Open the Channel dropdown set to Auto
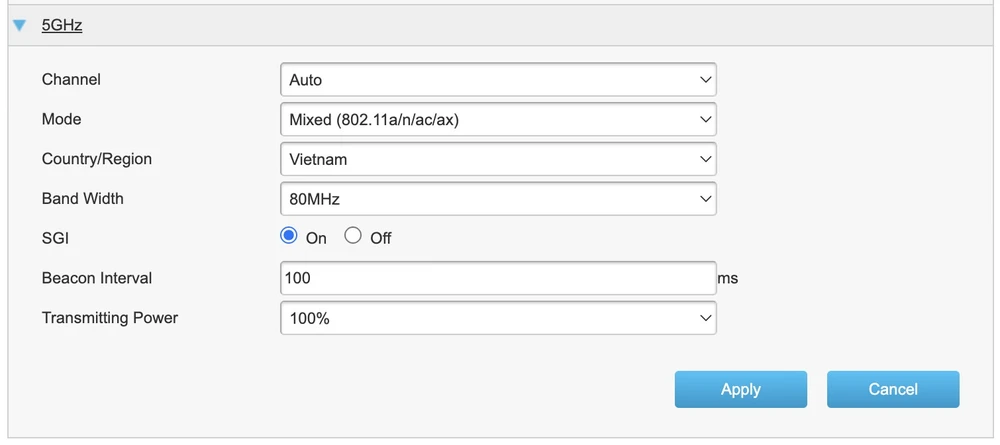Screen dimensions: 1000x445 pos(498,80)
